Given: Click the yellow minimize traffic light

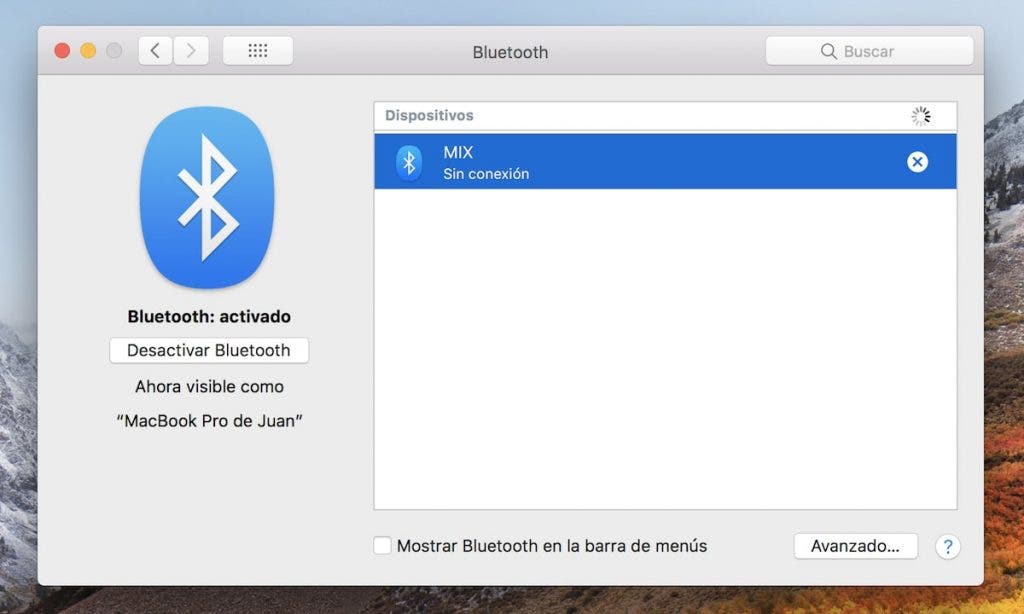Looking at the screenshot, I should pyautogui.click(x=88, y=48).
